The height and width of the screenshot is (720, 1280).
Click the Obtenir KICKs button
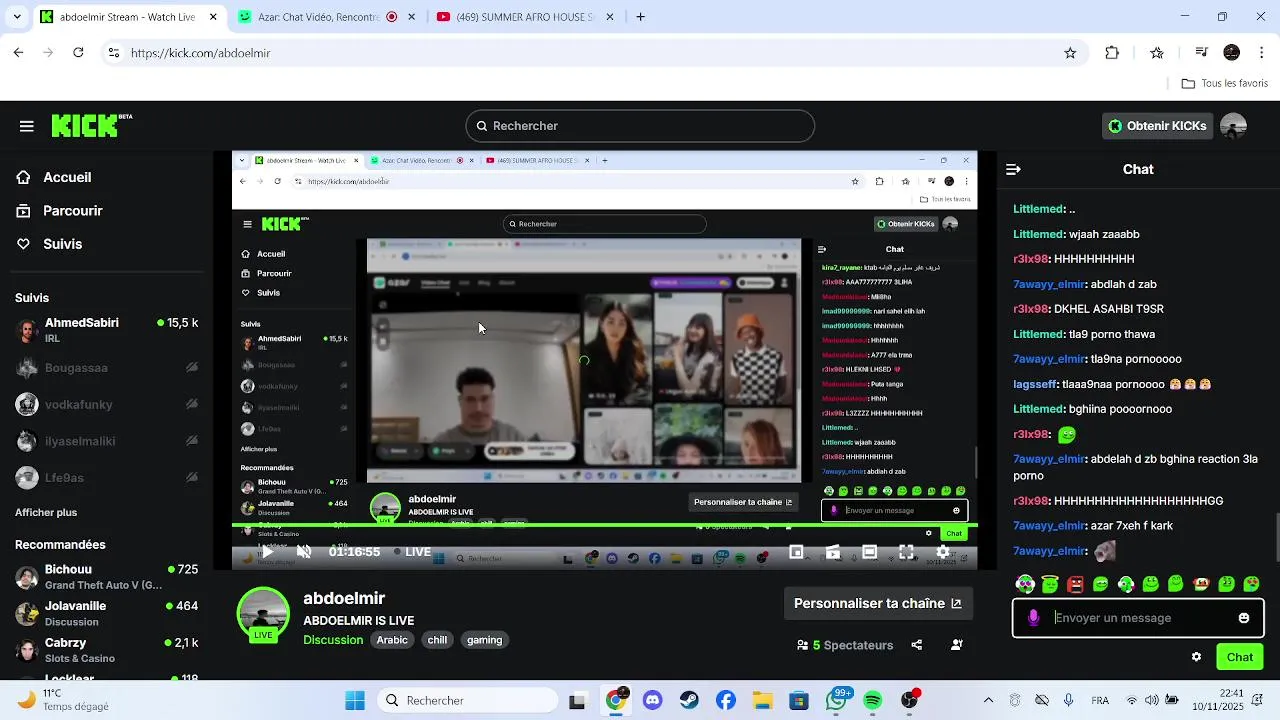pos(1158,126)
